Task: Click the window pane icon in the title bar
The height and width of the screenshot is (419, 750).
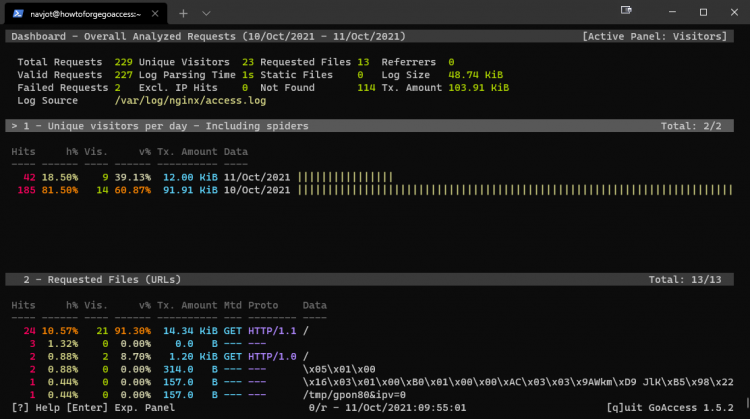Action: (626, 10)
